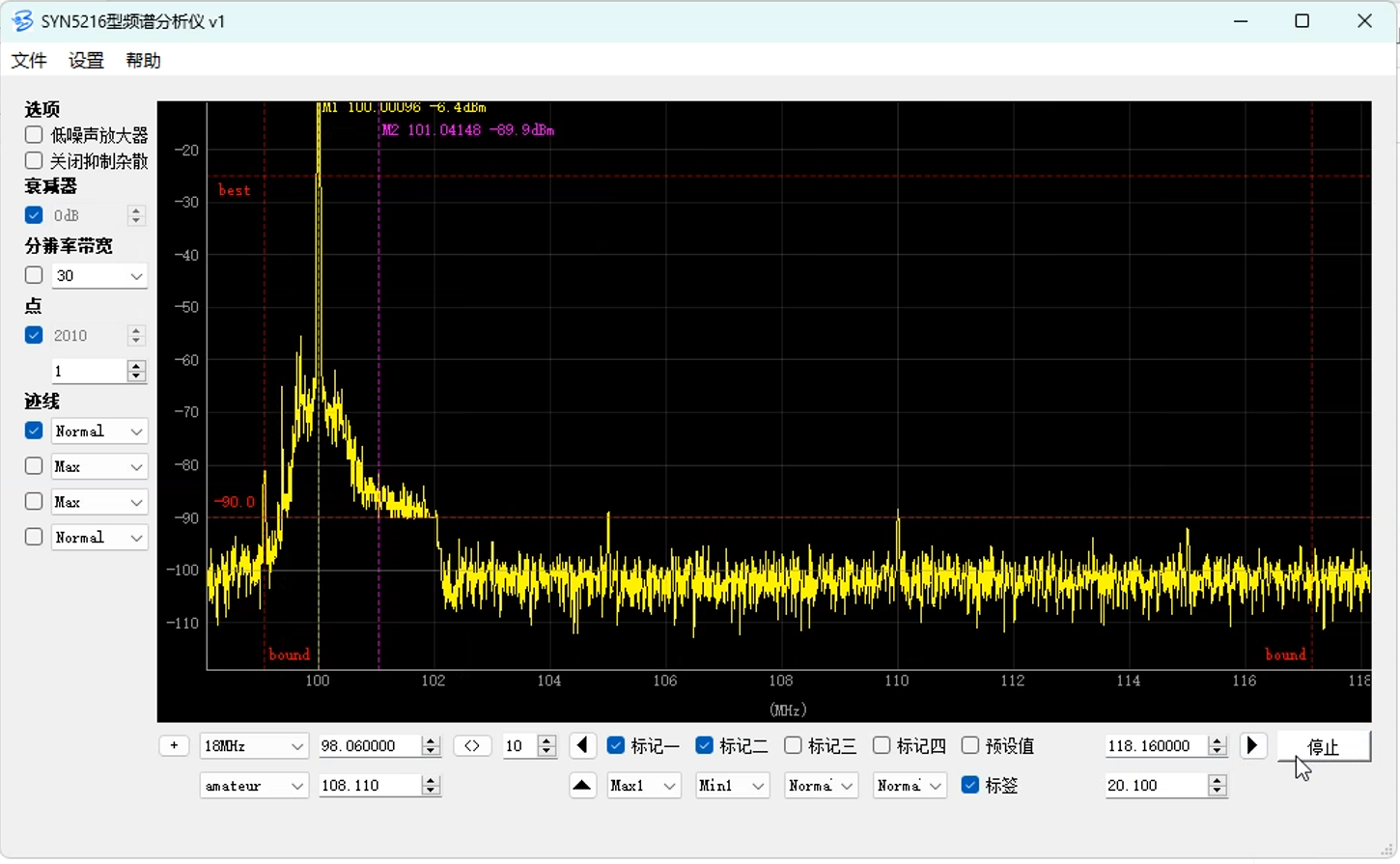The image size is (1400, 864).
Task: Open the Norma dropdown below 标记三
Action: (822, 785)
